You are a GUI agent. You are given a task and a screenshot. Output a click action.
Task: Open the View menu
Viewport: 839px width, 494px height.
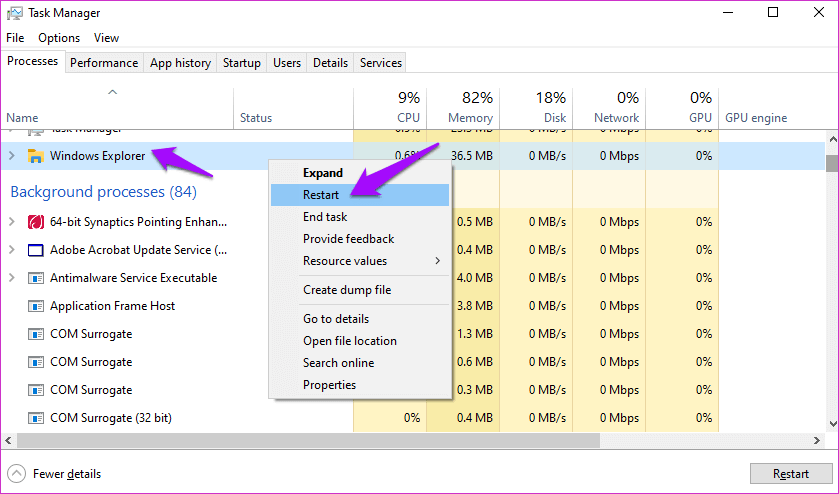[106, 38]
